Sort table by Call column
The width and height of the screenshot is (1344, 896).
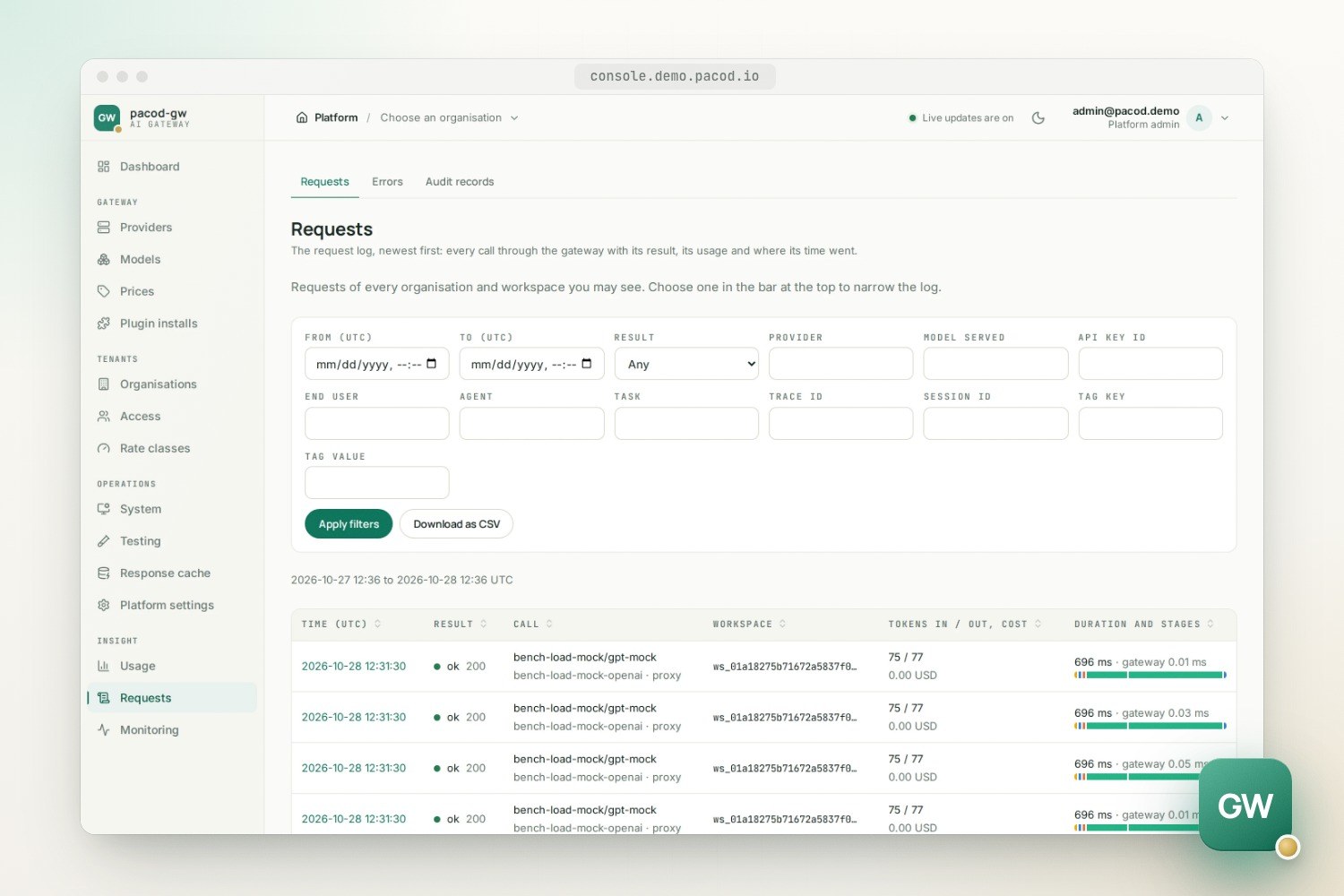pyautogui.click(x=533, y=625)
